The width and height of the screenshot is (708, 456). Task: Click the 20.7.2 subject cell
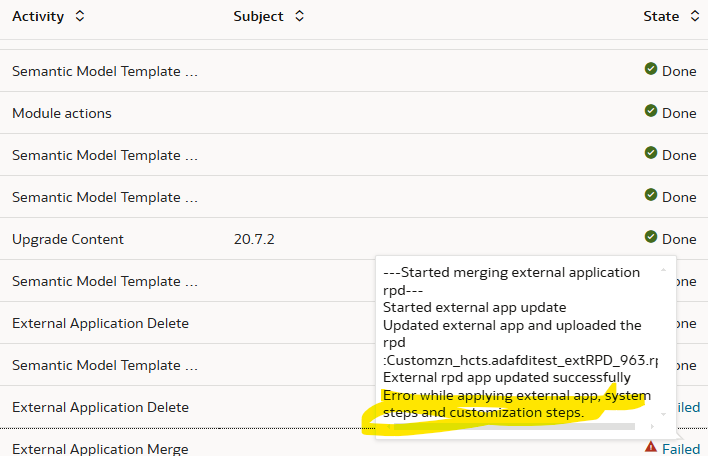coord(254,239)
